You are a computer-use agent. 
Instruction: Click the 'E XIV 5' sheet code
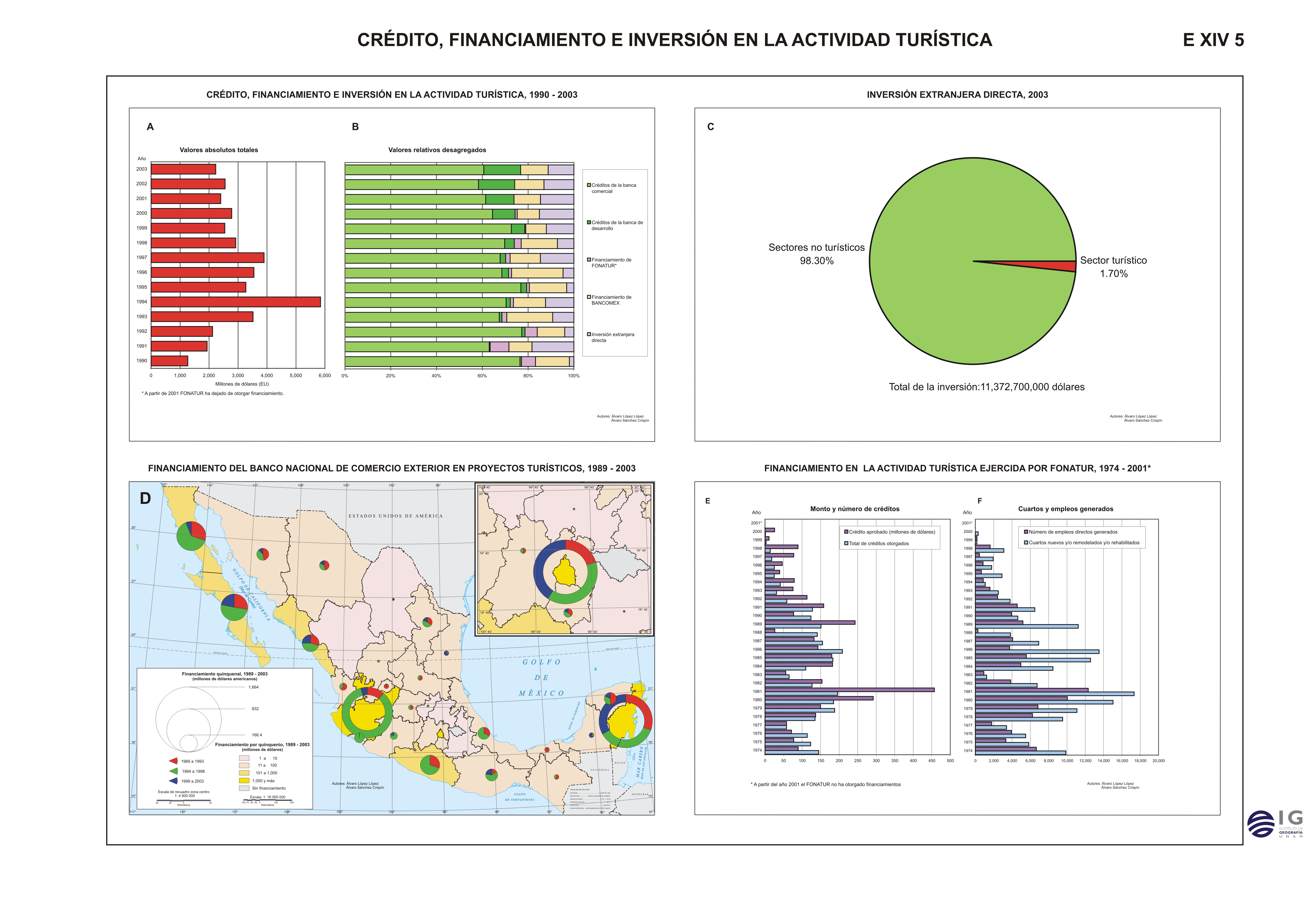pyautogui.click(x=1213, y=40)
